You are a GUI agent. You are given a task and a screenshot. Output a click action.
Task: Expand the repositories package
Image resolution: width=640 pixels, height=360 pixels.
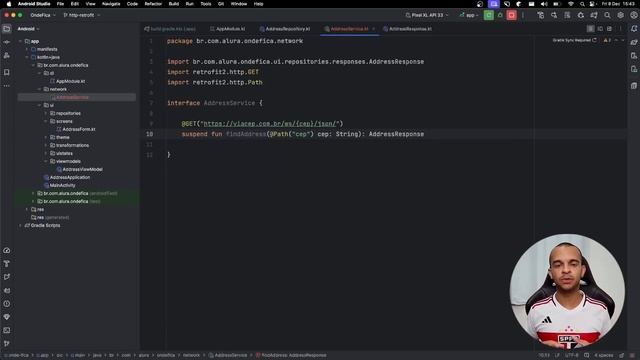(x=46, y=113)
